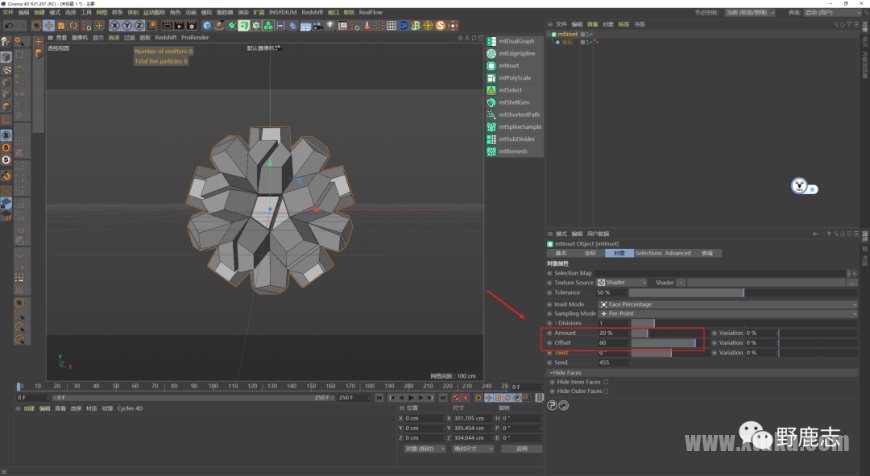Open the INSYDIUM menu

[282, 12]
